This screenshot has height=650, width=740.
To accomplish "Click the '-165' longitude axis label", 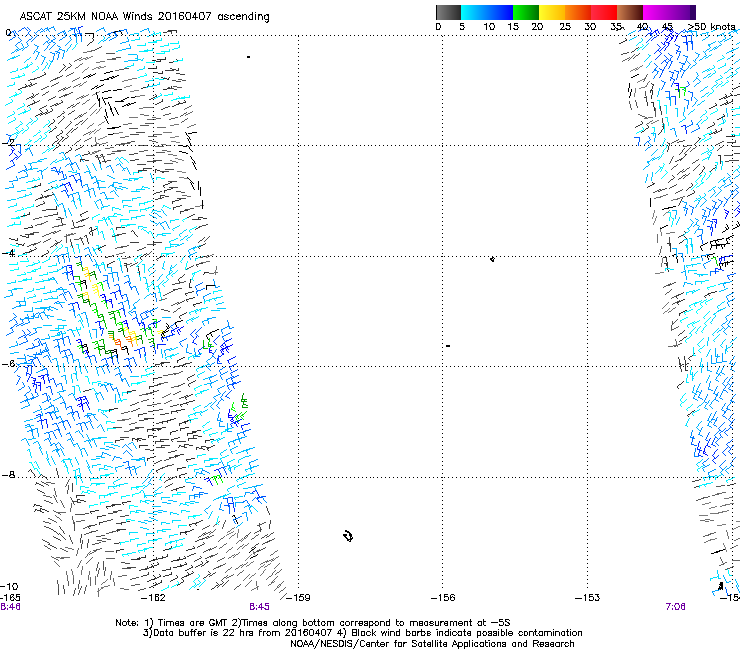I will pyautogui.click(x=10, y=597).
